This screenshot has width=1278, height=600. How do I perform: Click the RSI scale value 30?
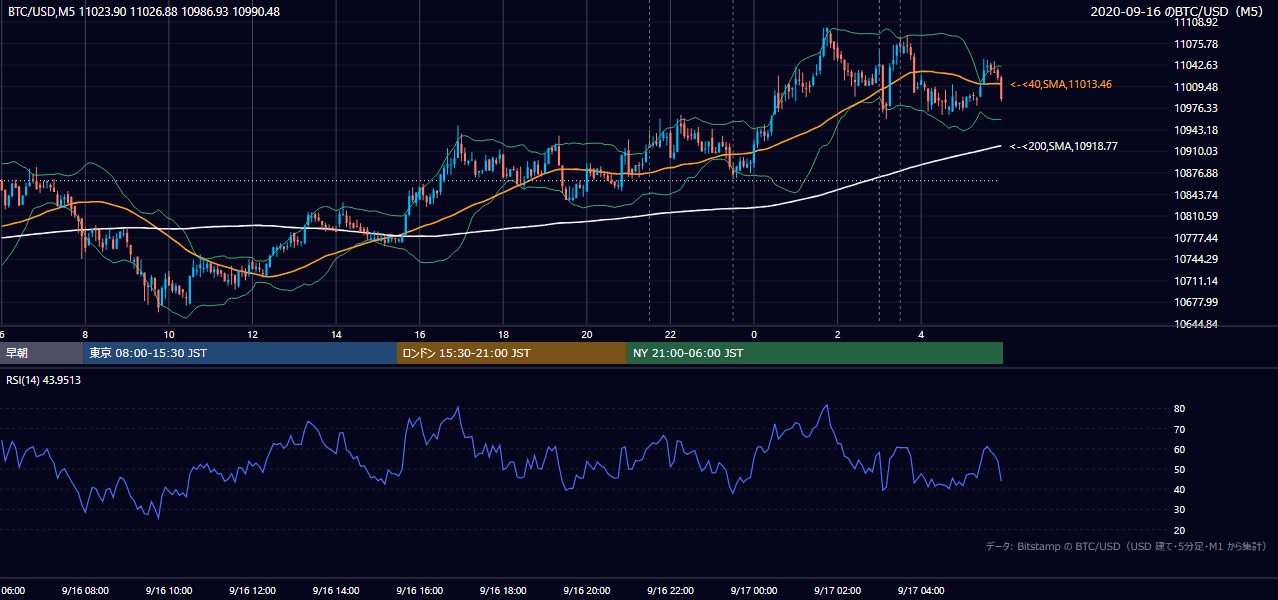[x=1179, y=510]
